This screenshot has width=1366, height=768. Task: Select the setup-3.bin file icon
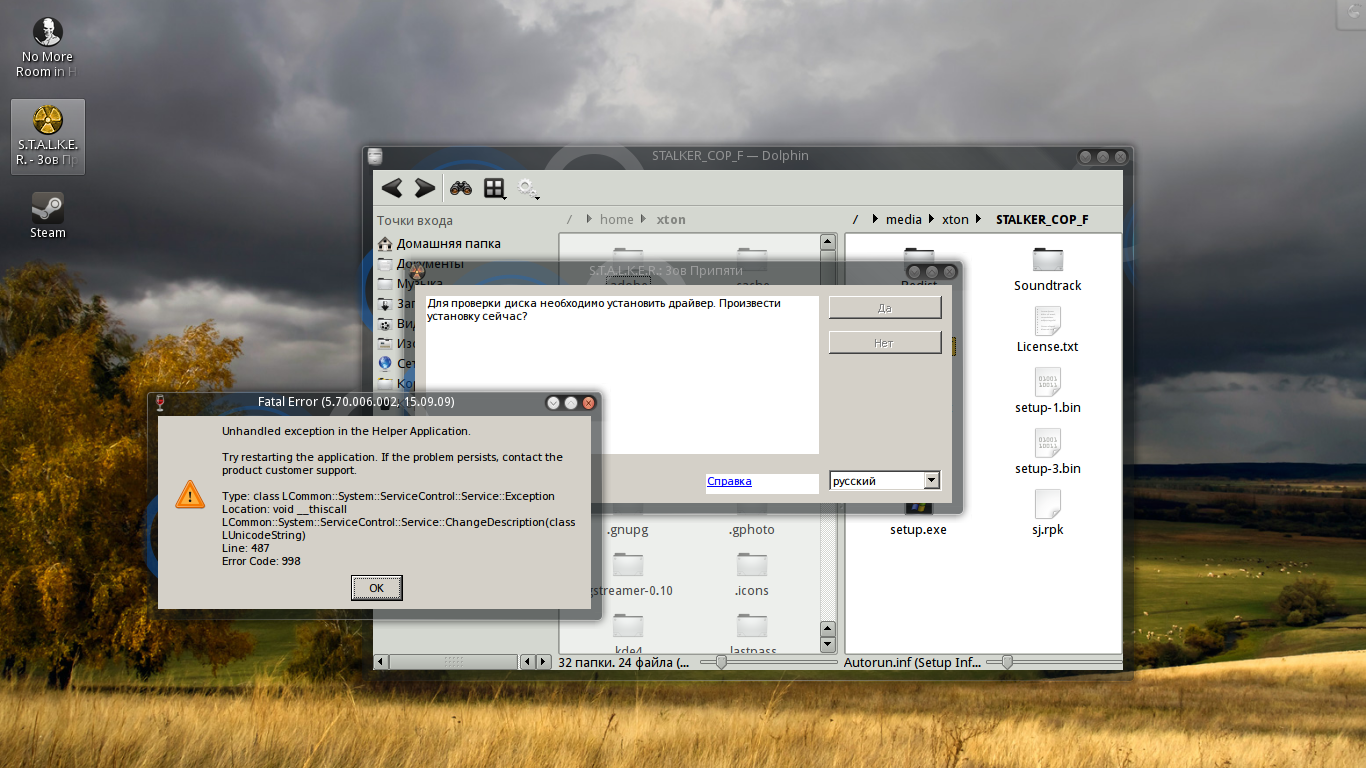click(x=1047, y=443)
